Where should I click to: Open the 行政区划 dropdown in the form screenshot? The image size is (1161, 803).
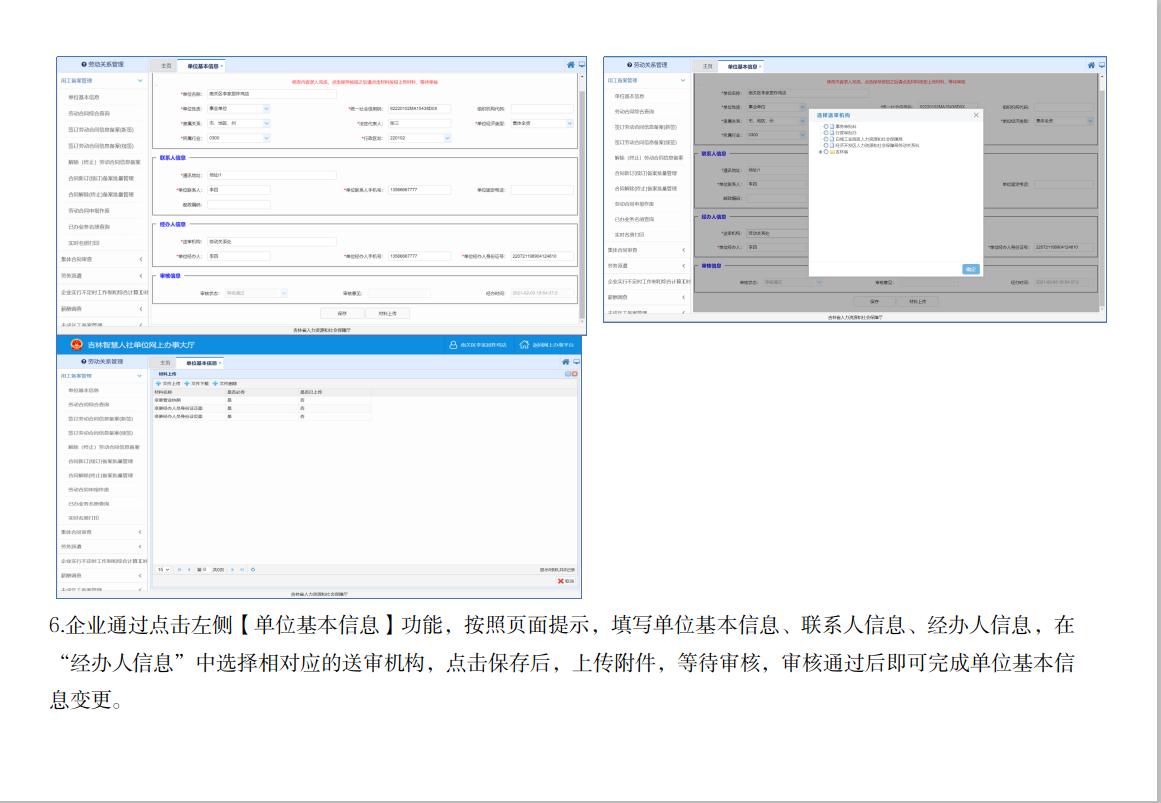point(447,139)
